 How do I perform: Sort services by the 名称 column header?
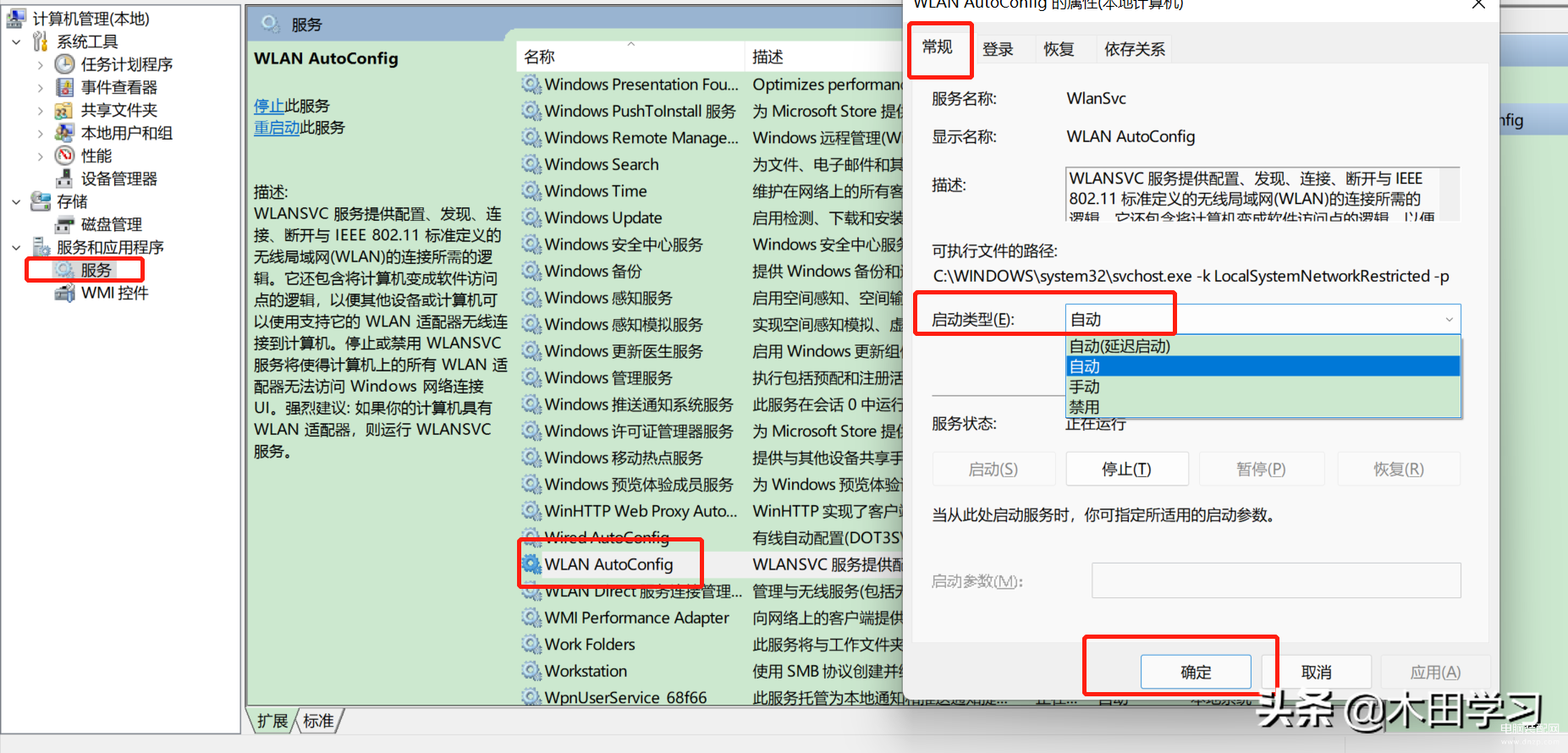(x=630, y=57)
